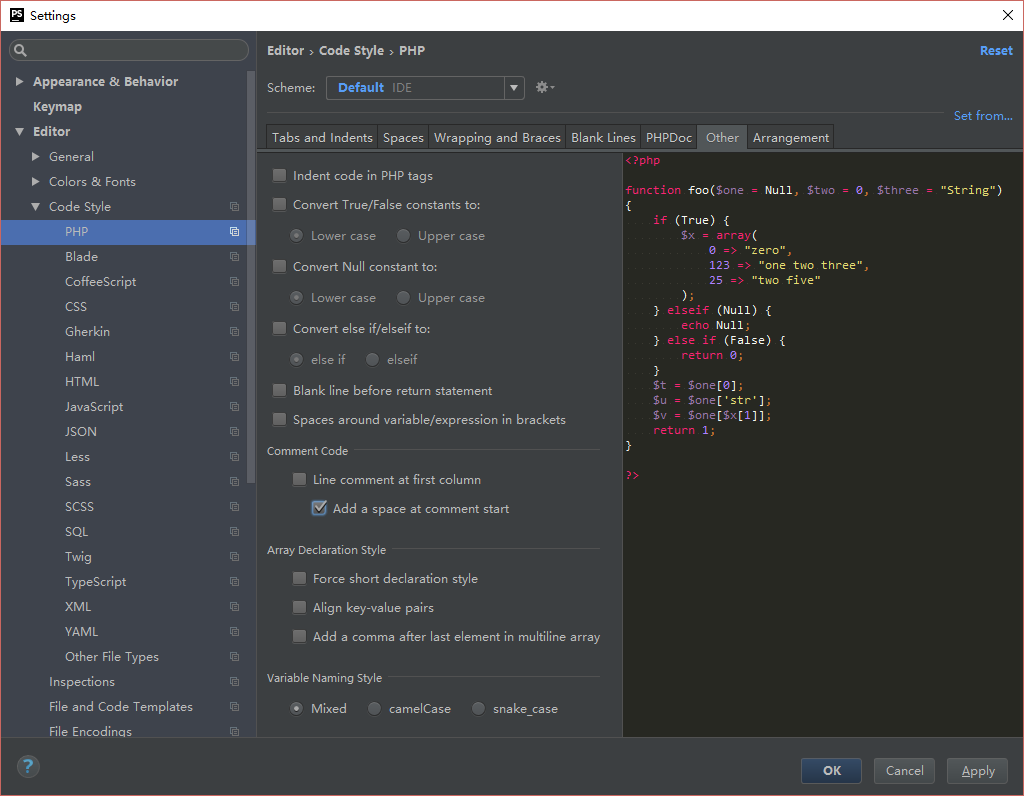Click the project icon beside Sass

coord(234,482)
